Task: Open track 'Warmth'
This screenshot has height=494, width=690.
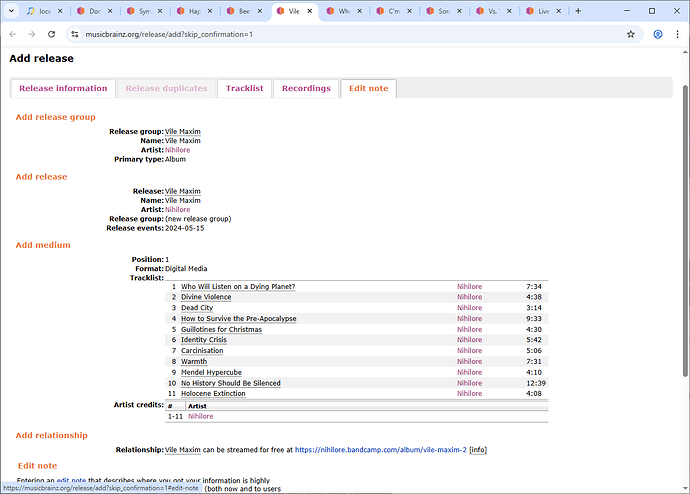Action: pyautogui.click(x=194, y=362)
